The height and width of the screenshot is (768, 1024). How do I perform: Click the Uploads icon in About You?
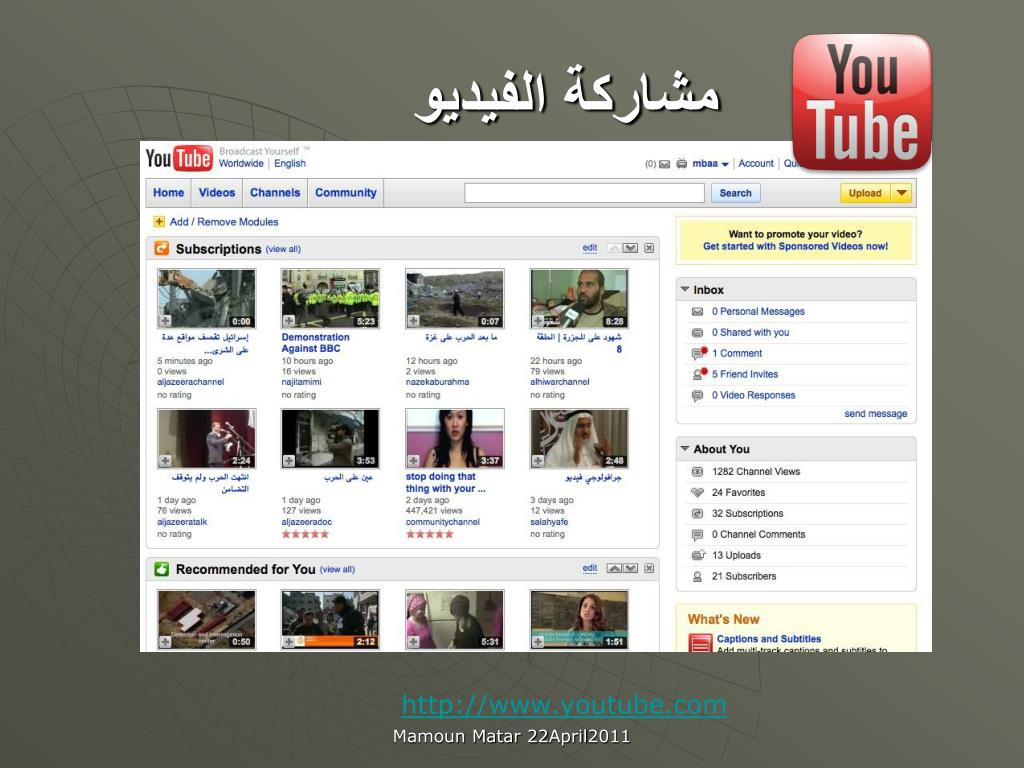698,555
